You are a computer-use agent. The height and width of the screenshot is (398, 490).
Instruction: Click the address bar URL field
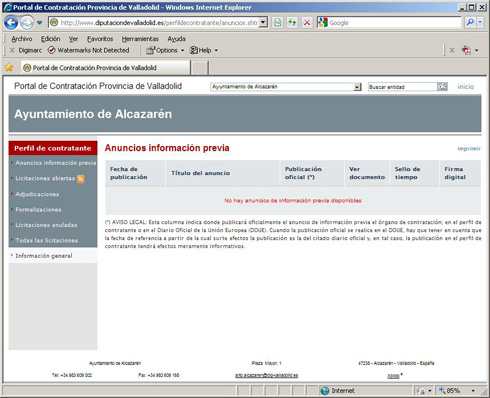(154, 23)
